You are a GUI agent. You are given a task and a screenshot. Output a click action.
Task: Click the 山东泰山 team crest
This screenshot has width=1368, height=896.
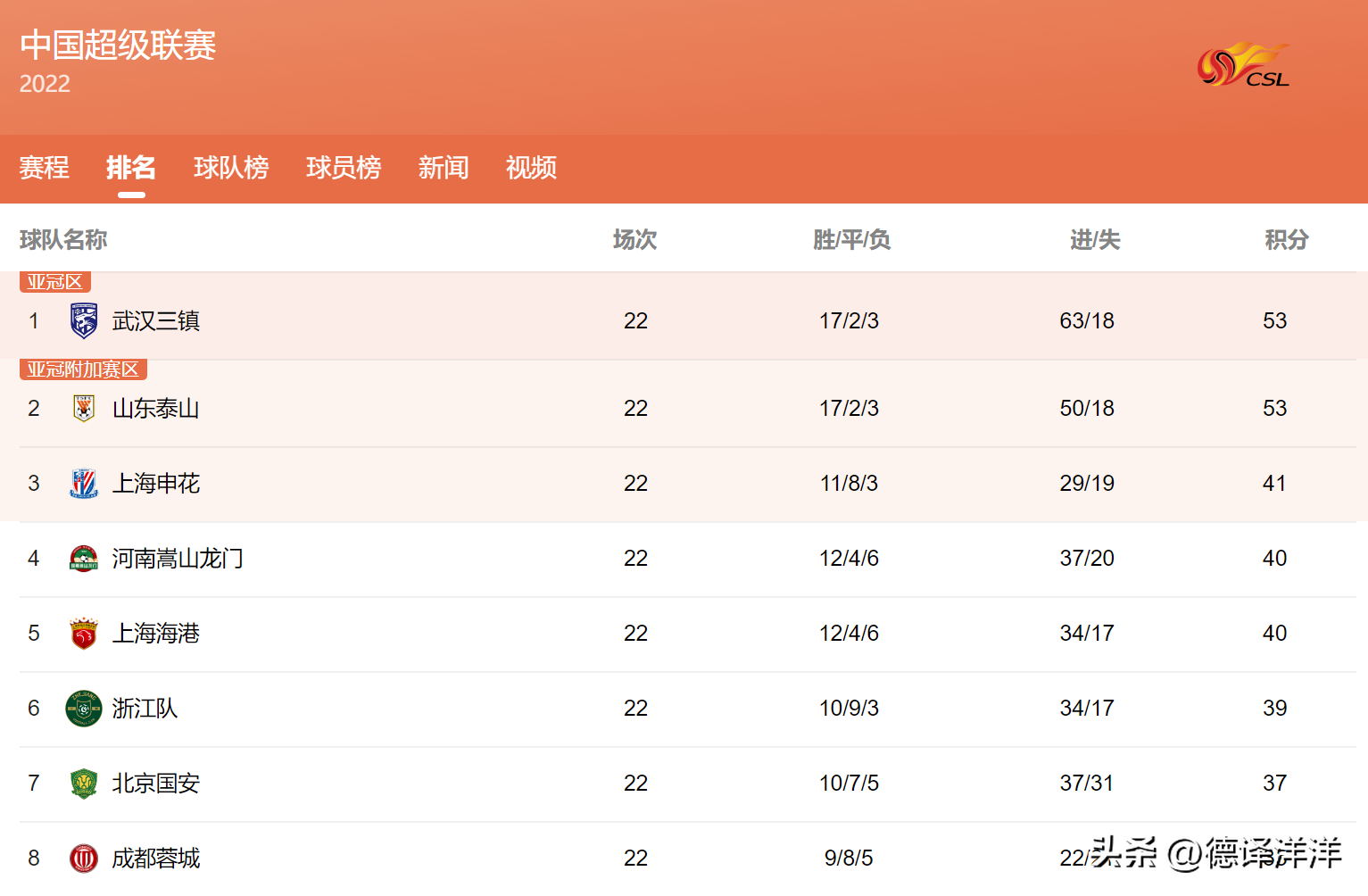[84, 408]
